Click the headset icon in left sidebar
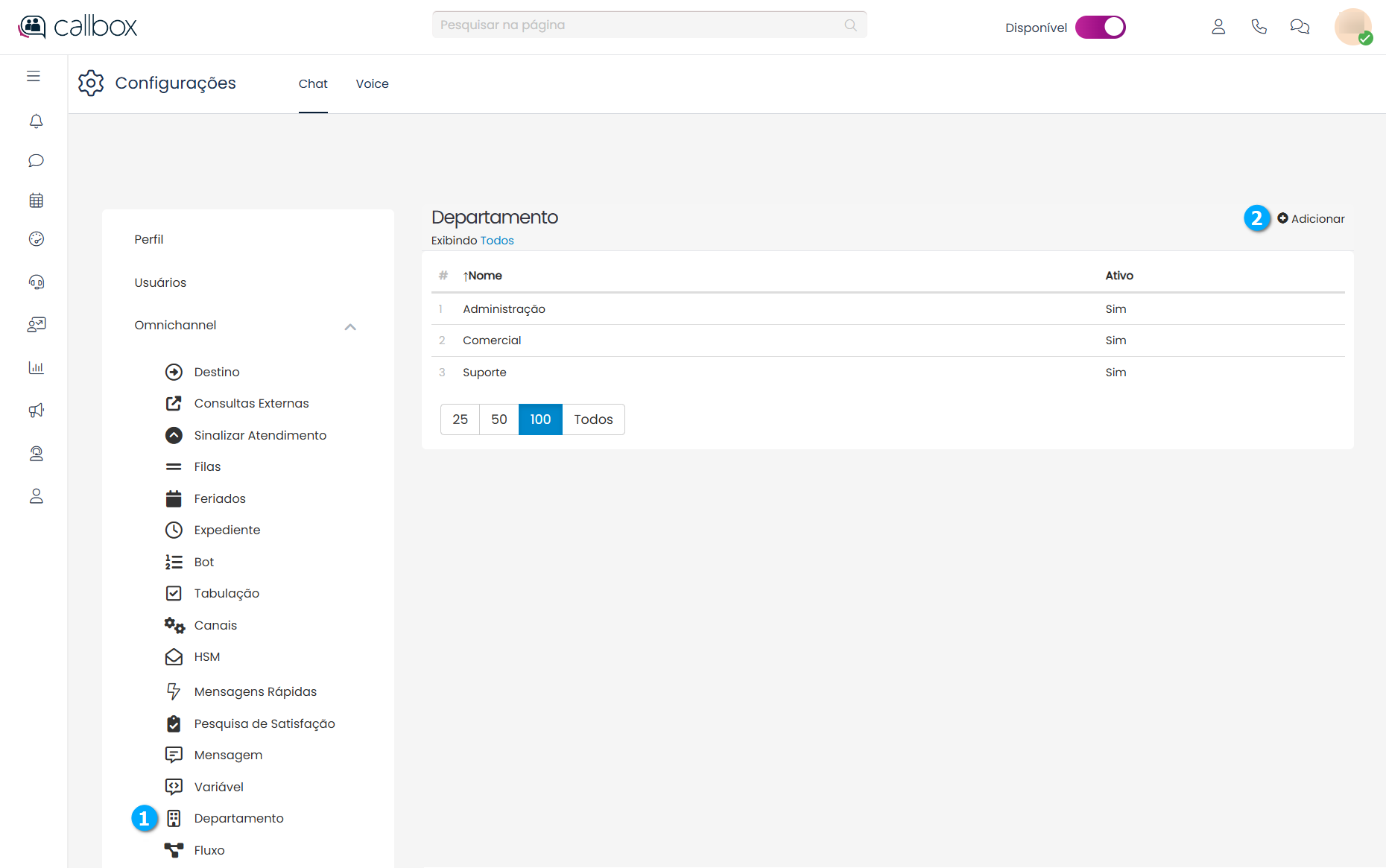1386x868 pixels. coord(36,282)
